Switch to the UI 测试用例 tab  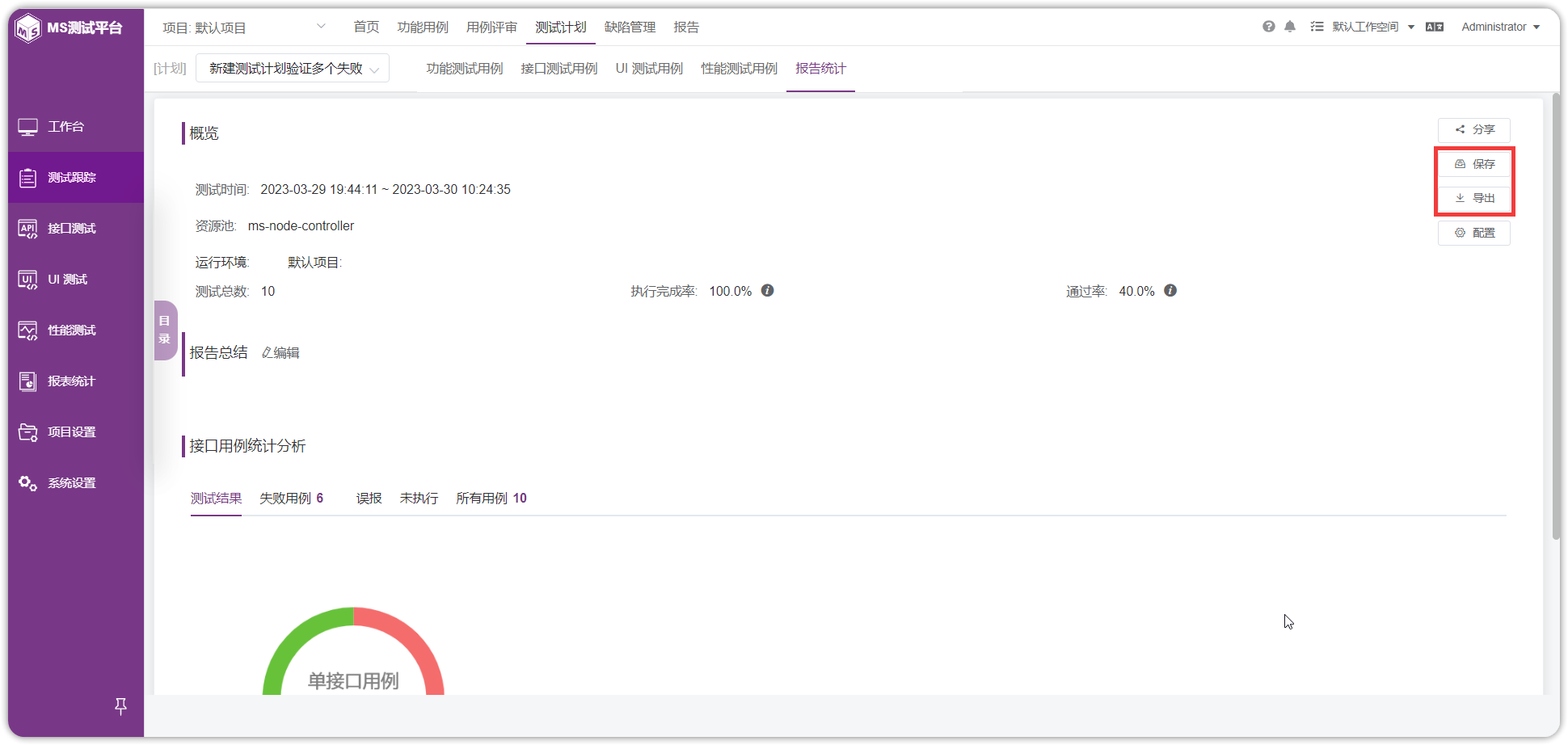(649, 69)
